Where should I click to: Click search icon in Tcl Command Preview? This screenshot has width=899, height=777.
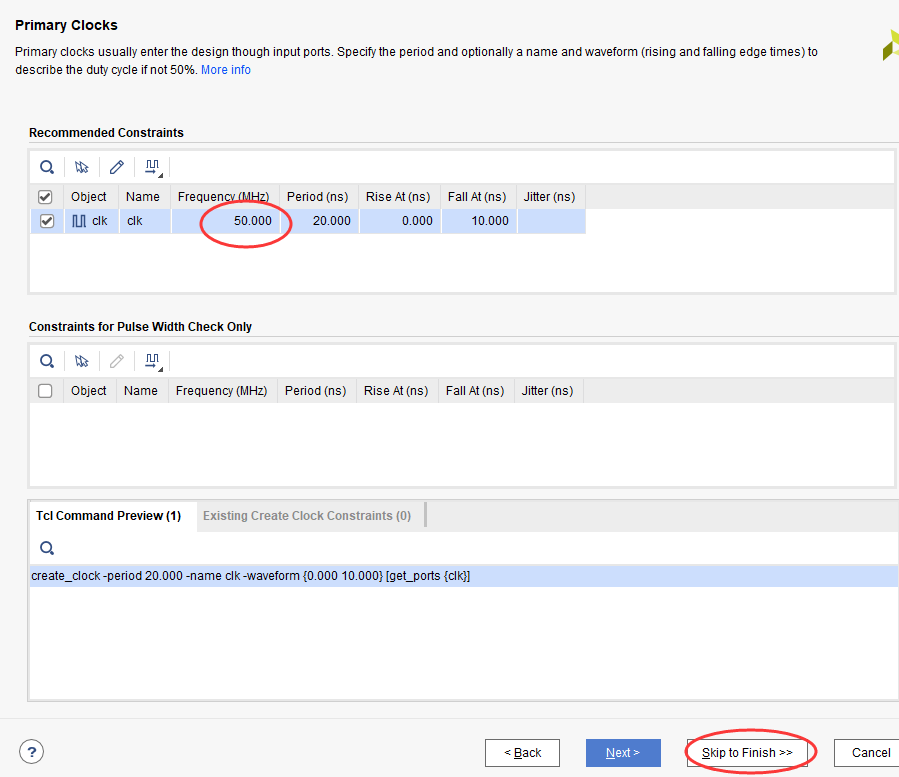pyautogui.click(x=47, y=548)
